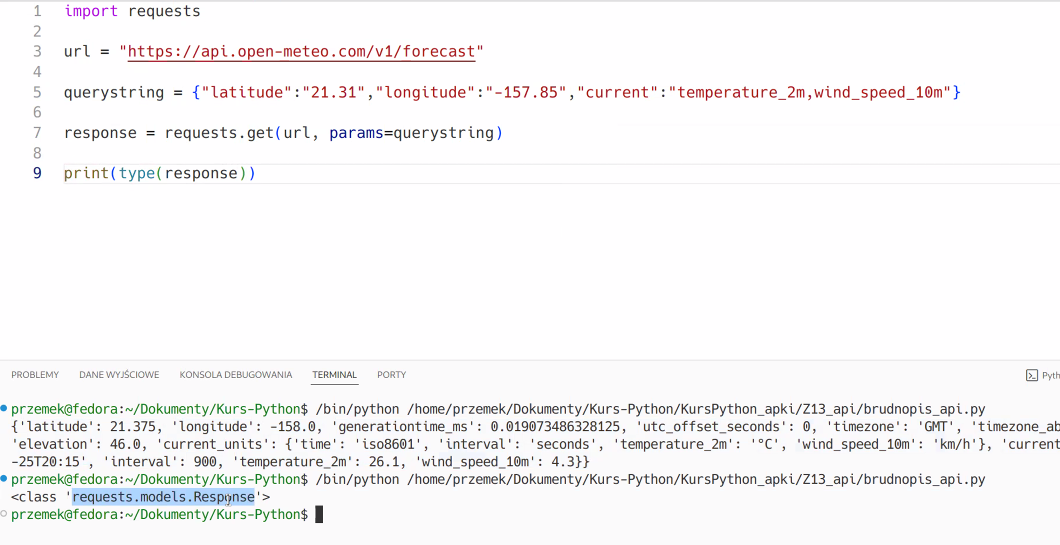Image resolution: width=1060 pixels, height=545 pixels.
Task: Click the querystring variable on line 5
Action: [114, 93]
